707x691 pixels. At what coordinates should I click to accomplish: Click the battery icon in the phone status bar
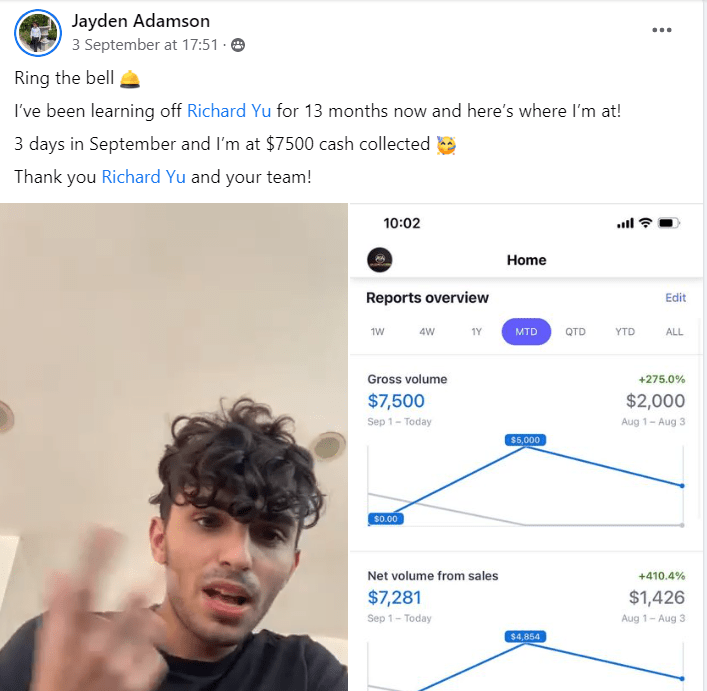[x=669, y=223]
